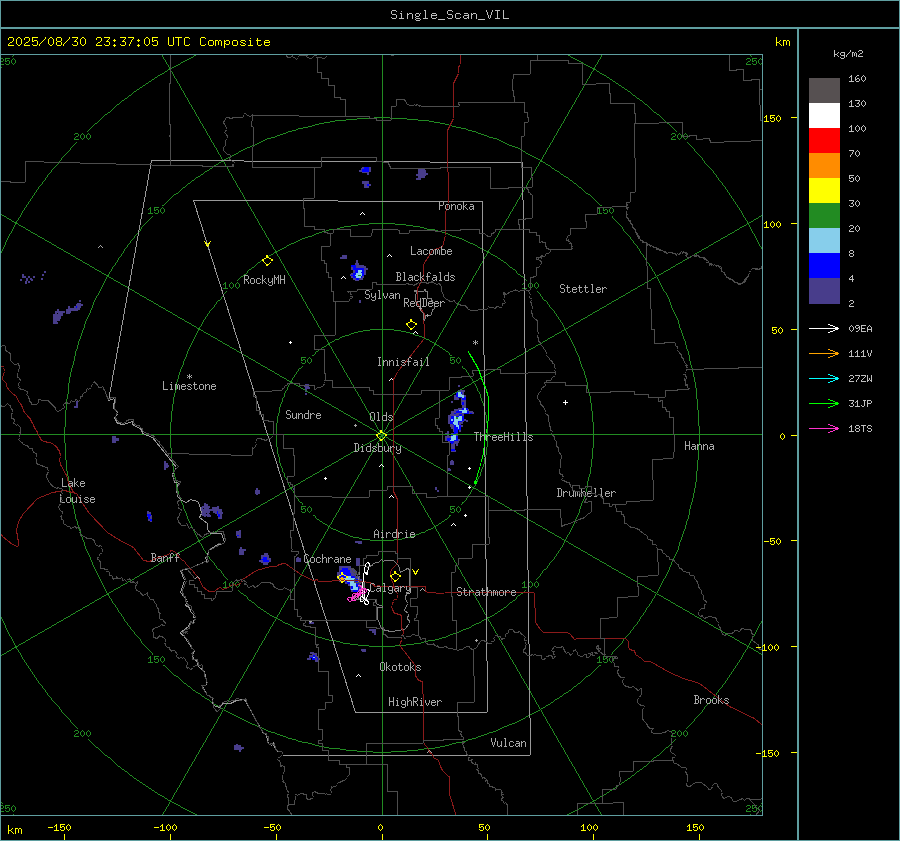Screen dimensions: 900x841
Task: Click the white 09EA track arrow in legend
Action: pos(824,328)
